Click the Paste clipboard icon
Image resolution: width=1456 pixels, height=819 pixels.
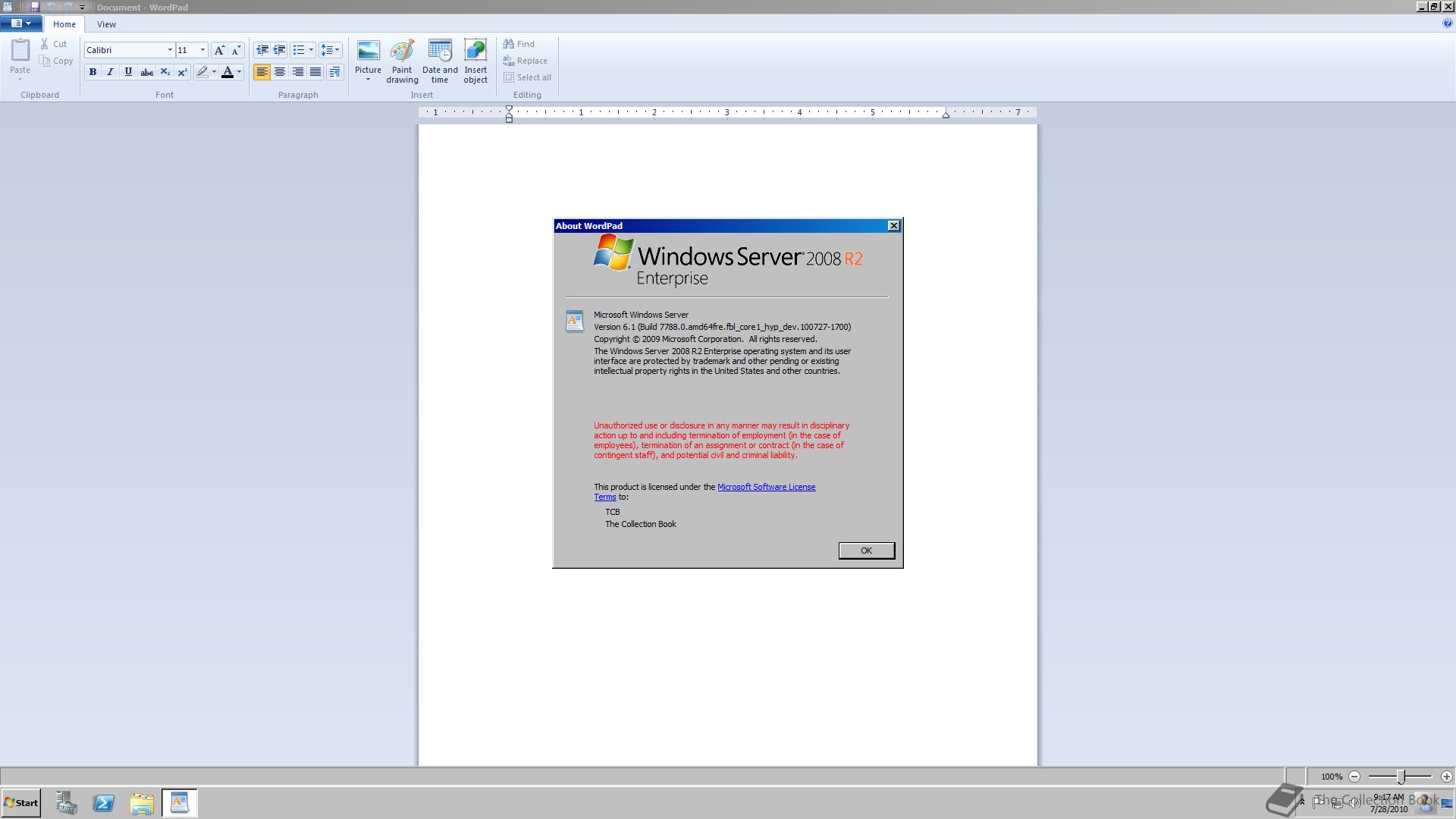20,51
